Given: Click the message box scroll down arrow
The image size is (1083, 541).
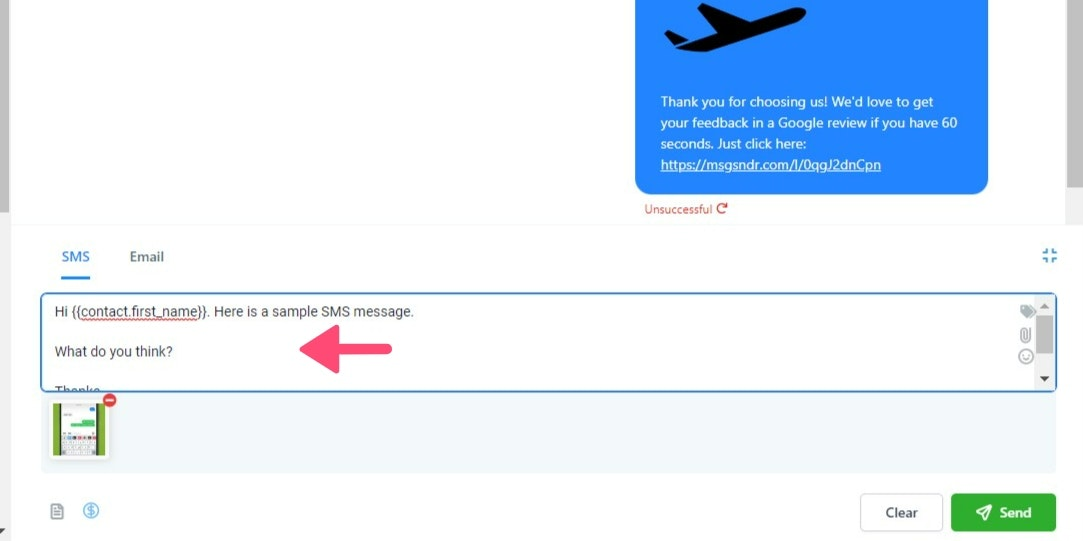Looking at the screenshot, I should 1044,379.
